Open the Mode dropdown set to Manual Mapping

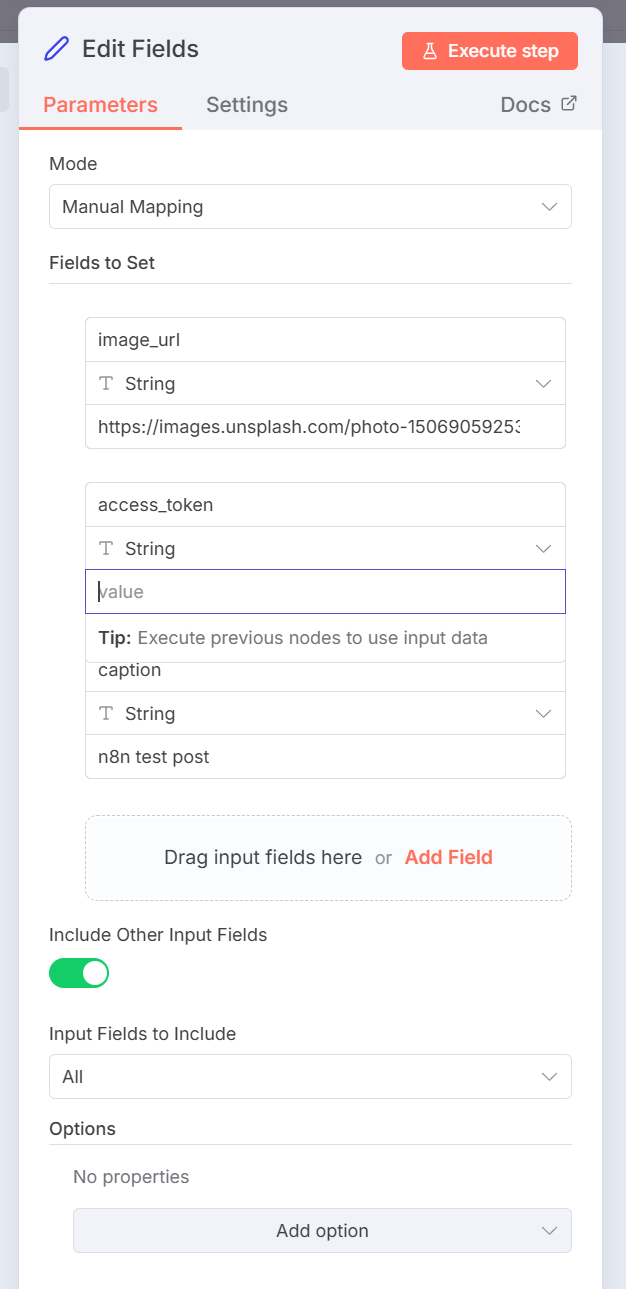click(x=310, y=207)
